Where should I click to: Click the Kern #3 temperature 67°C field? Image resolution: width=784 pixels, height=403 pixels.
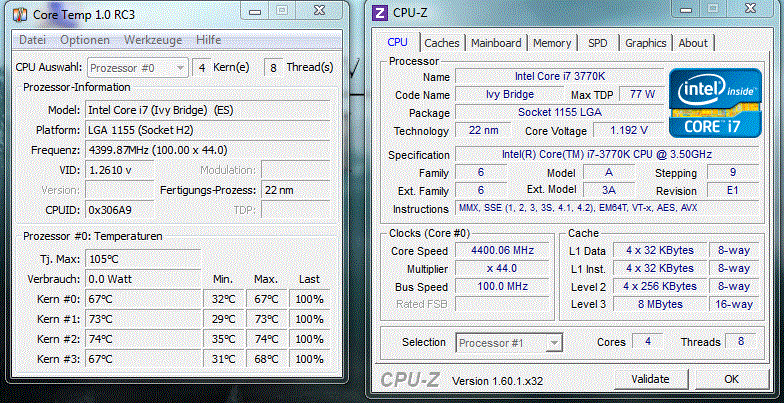tap(143, 359)
